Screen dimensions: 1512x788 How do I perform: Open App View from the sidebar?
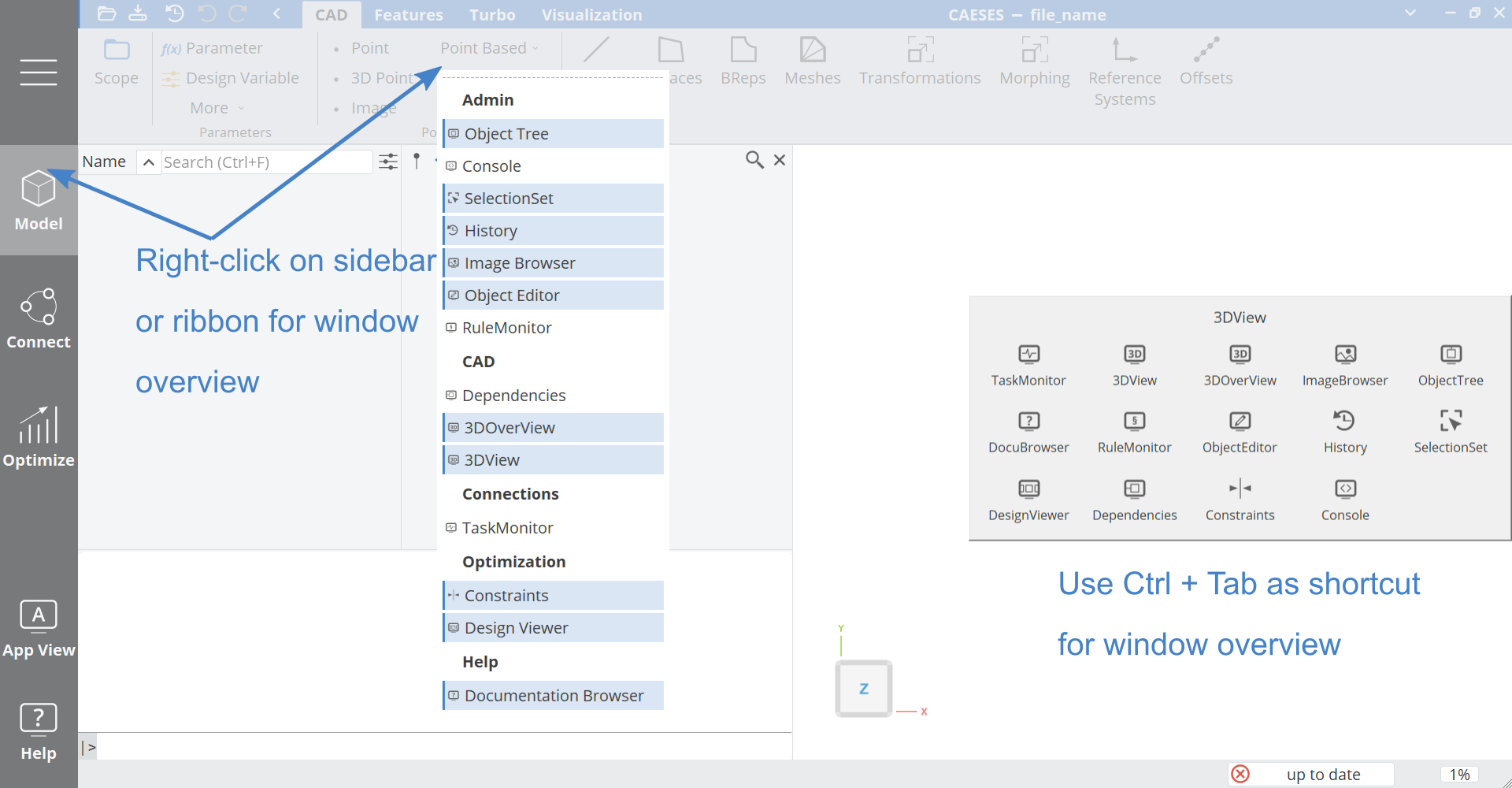point(39,628)
